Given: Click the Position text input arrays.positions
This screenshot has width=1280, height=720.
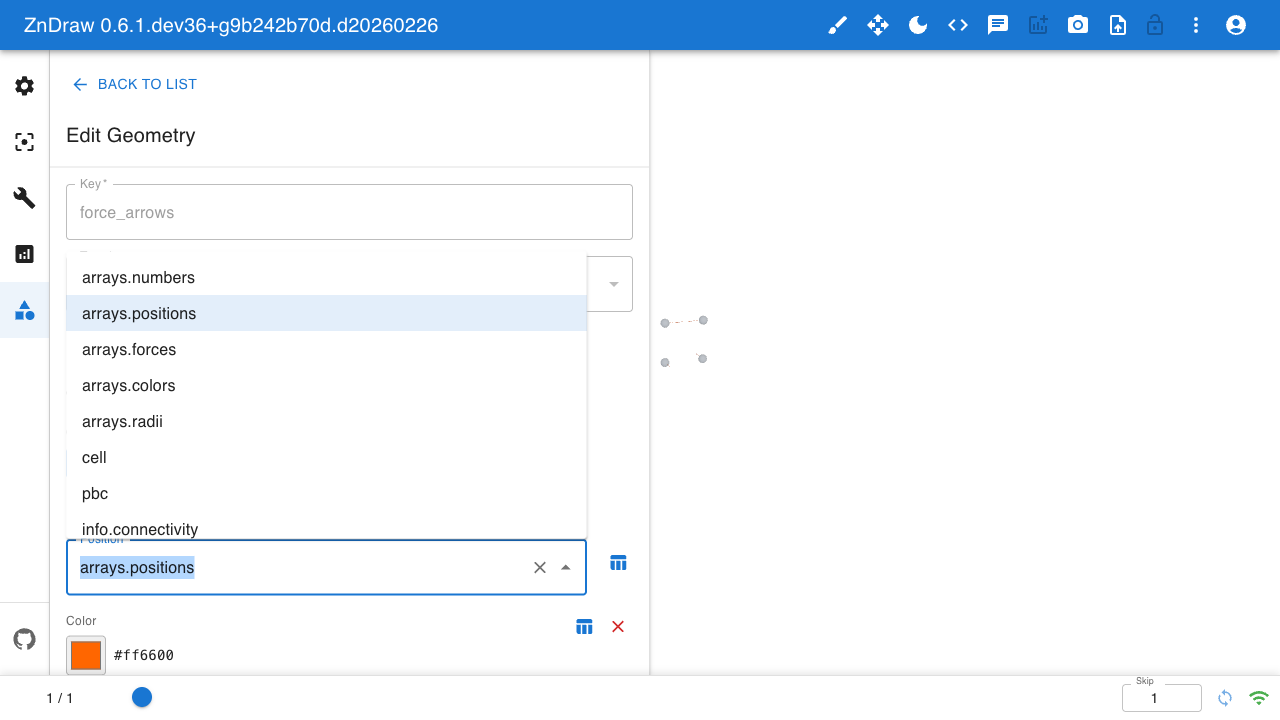Looking at the screenshot, I should coord(300,567).
